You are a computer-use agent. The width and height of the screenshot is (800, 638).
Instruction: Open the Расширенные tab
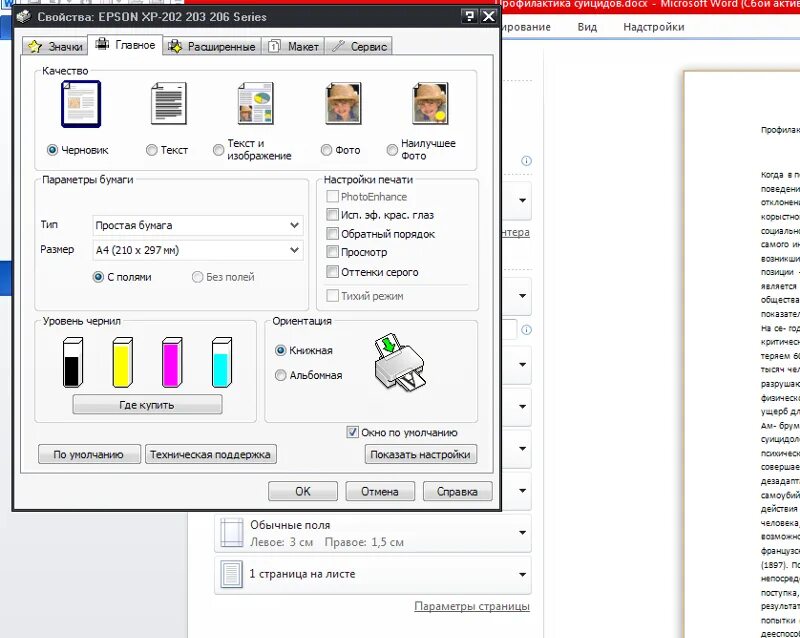coord(212,46)
